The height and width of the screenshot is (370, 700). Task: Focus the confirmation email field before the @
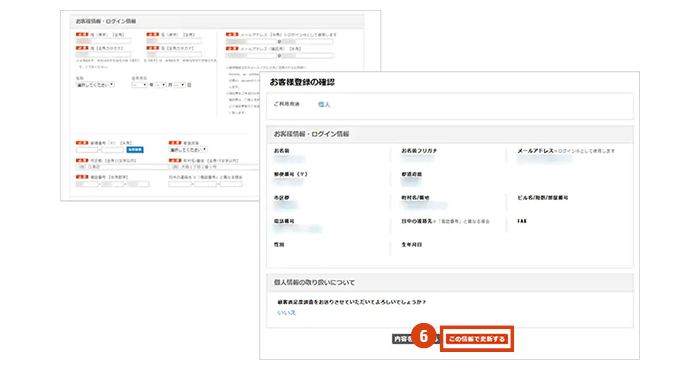251,56
